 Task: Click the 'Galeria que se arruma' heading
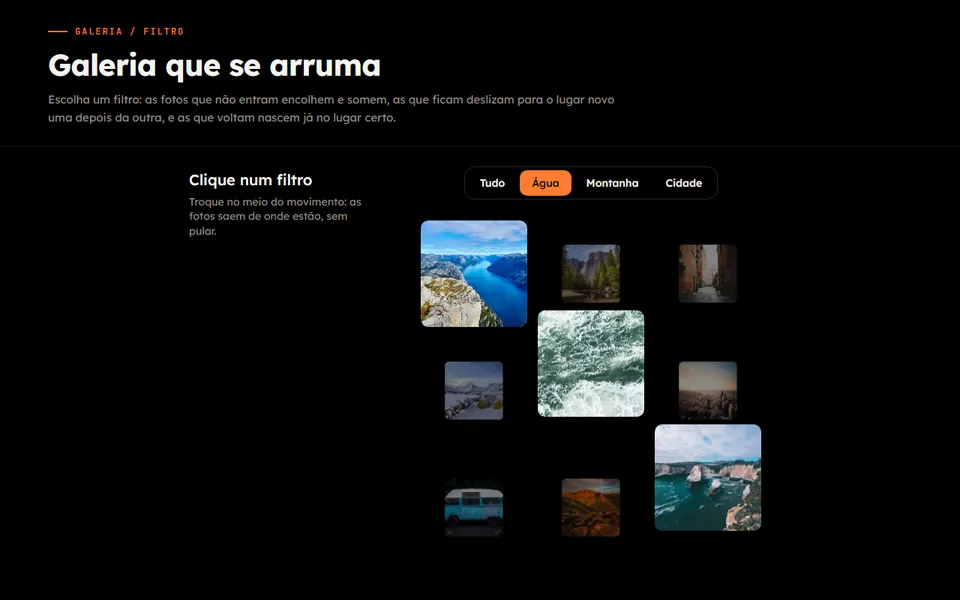coord(214,66)
